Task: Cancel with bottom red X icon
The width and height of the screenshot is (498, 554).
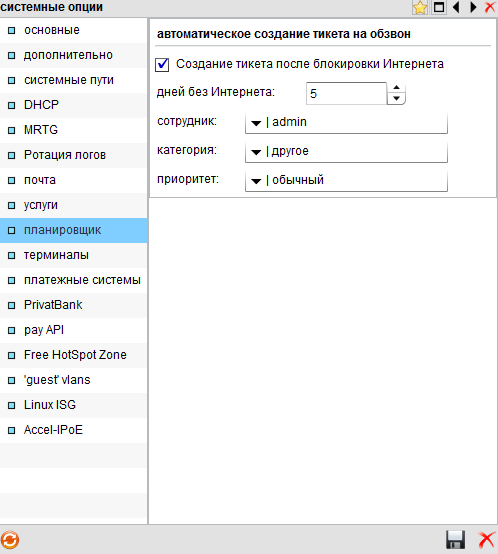Action: click(x=486, y=540)
